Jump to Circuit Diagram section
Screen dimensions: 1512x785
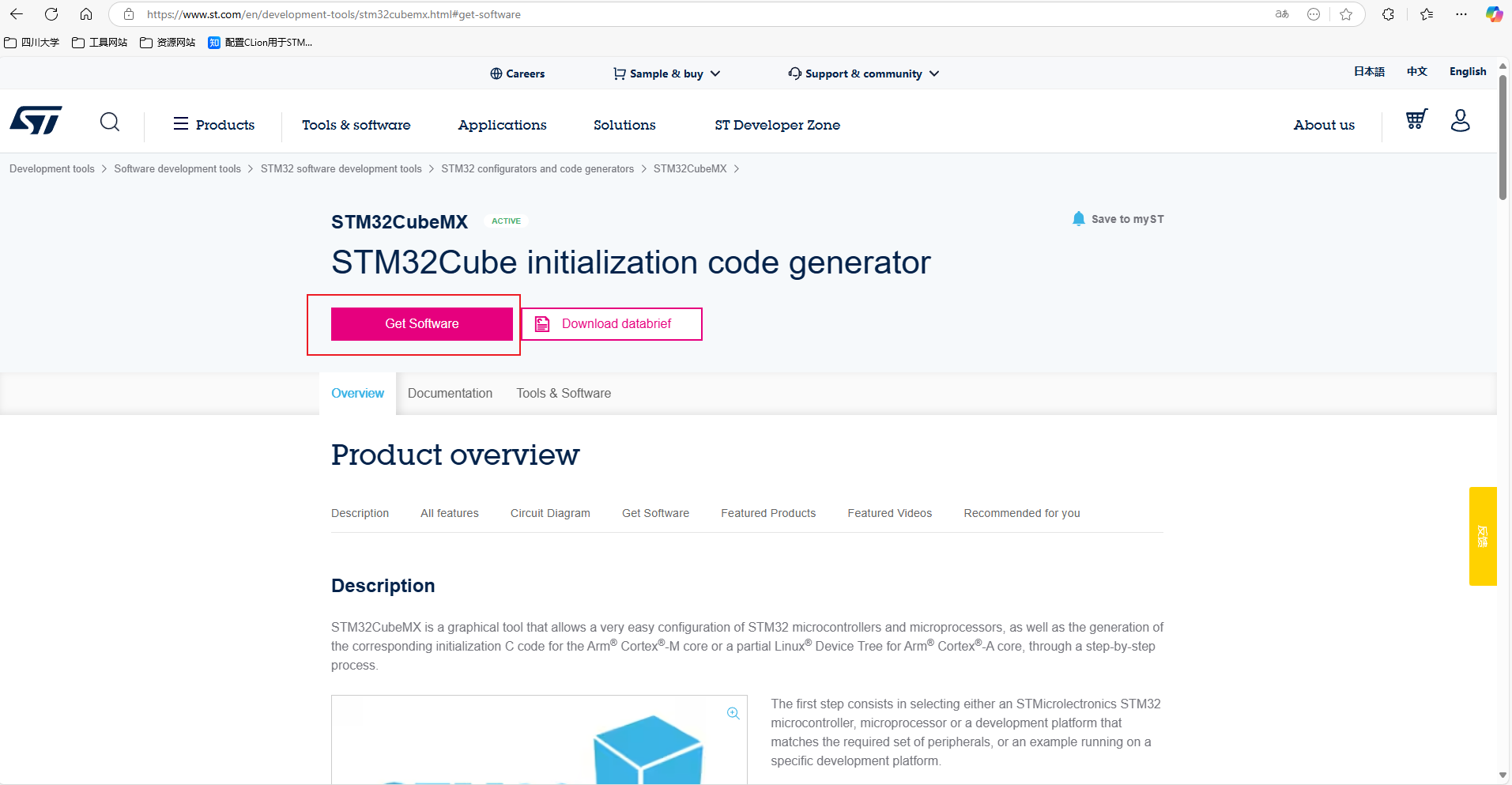click(550, 513)
